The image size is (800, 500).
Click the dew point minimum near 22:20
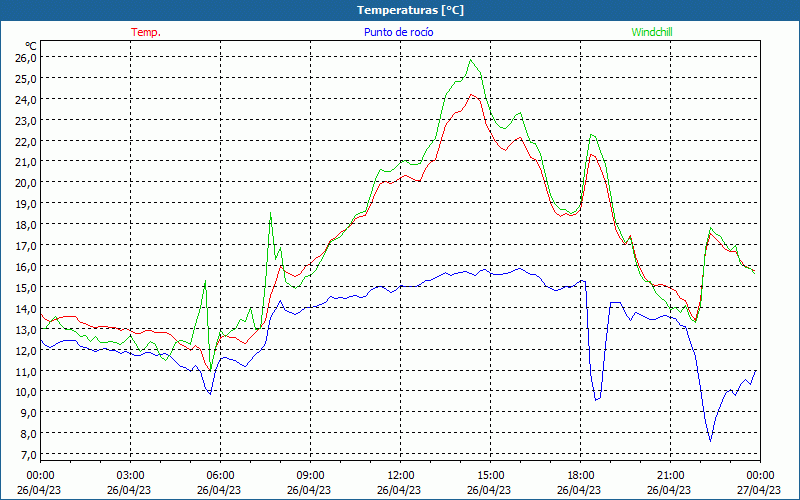(710, 440)
